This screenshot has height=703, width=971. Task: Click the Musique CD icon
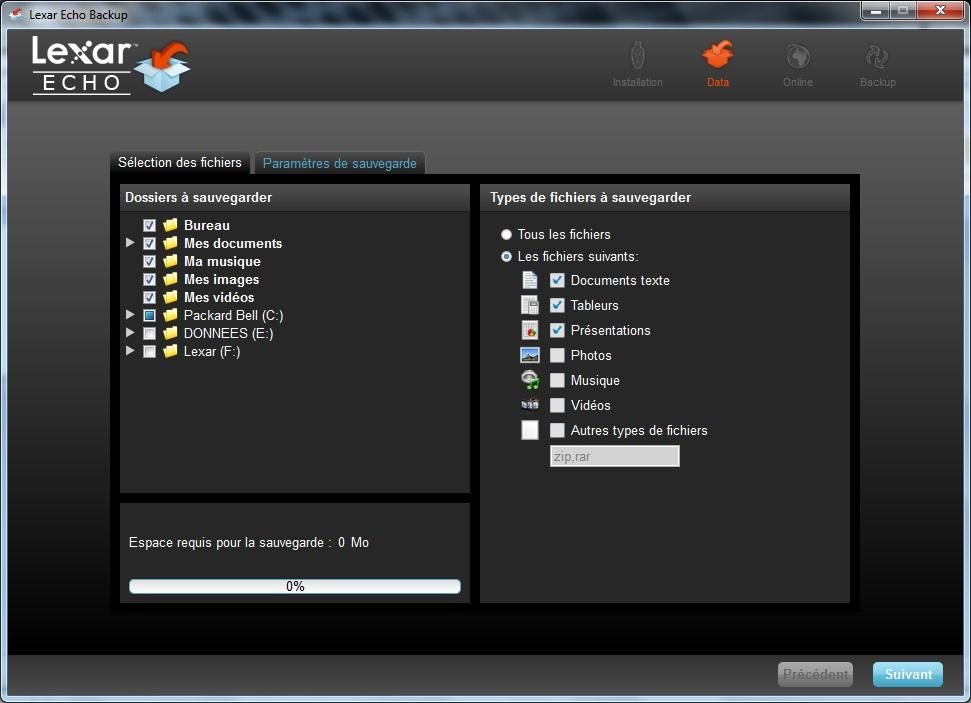[530, 380]
